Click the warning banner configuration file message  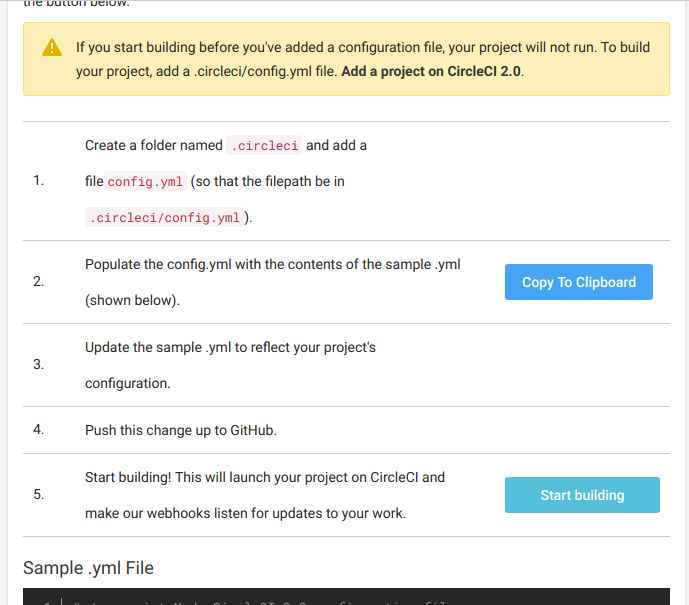pos(363,59)
